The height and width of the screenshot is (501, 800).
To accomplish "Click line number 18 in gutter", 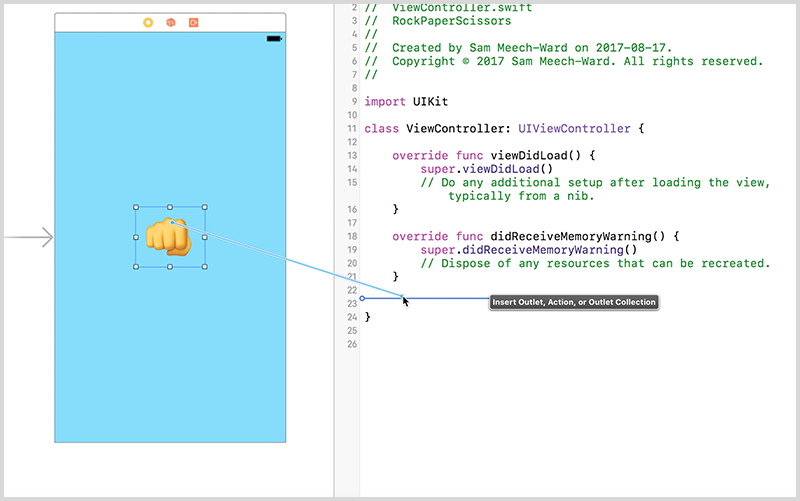I will (350, 236).
